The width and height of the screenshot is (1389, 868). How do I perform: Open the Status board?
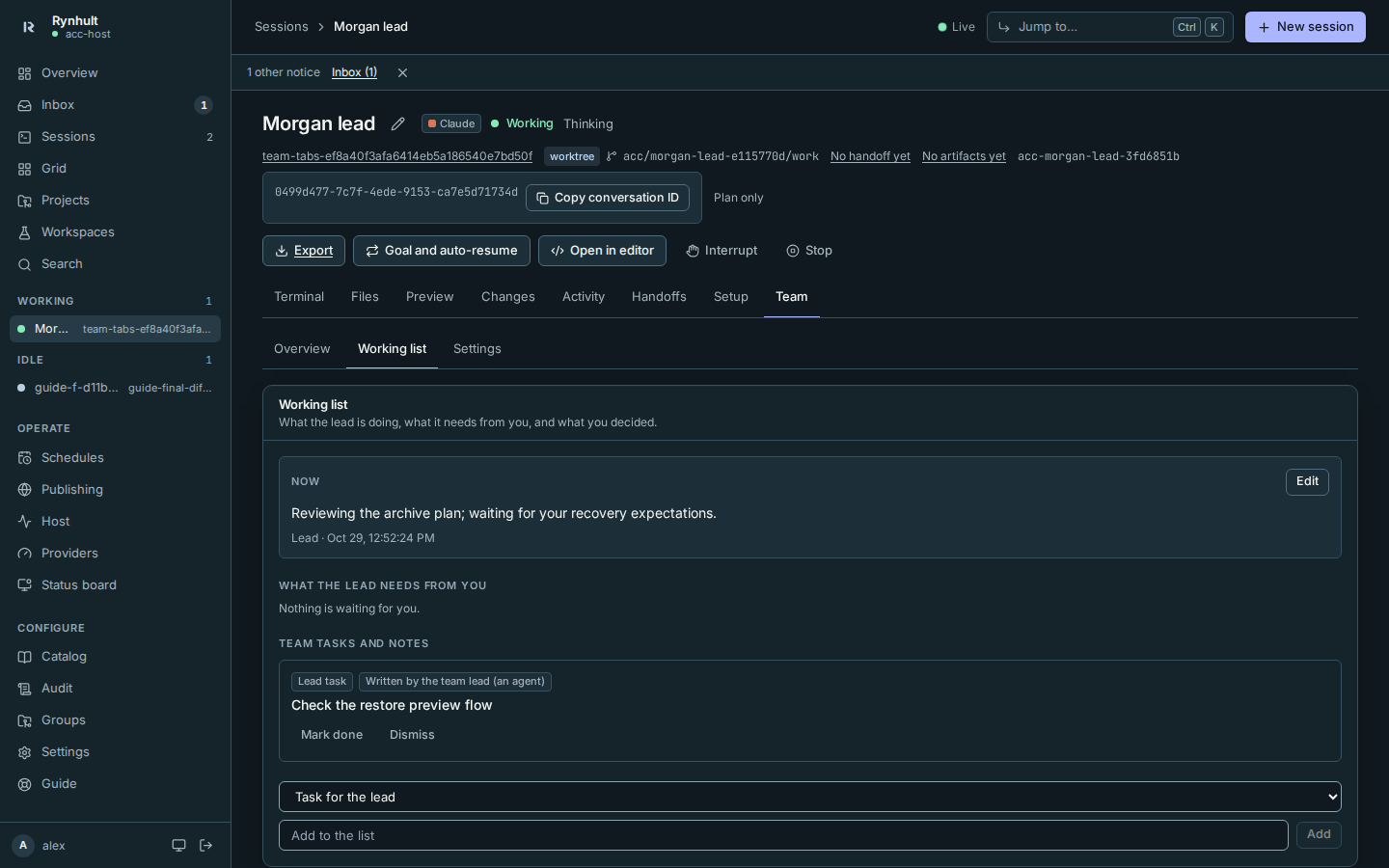[x=116, y=585]
